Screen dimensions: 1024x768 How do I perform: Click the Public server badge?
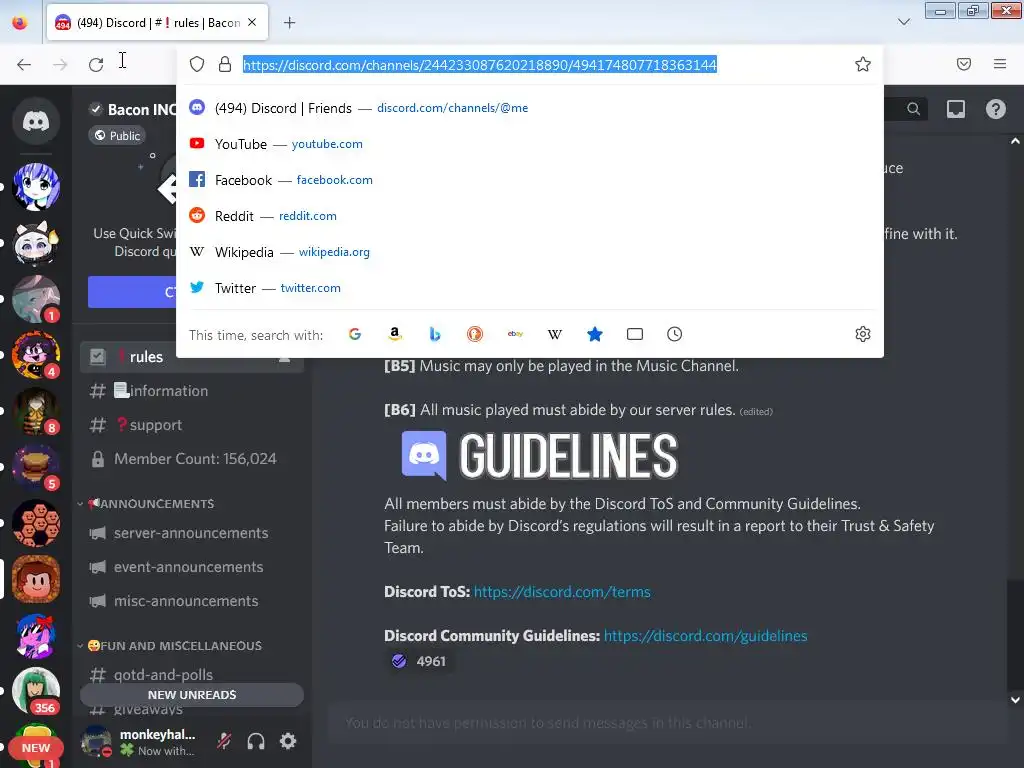[x=117, y=135]
